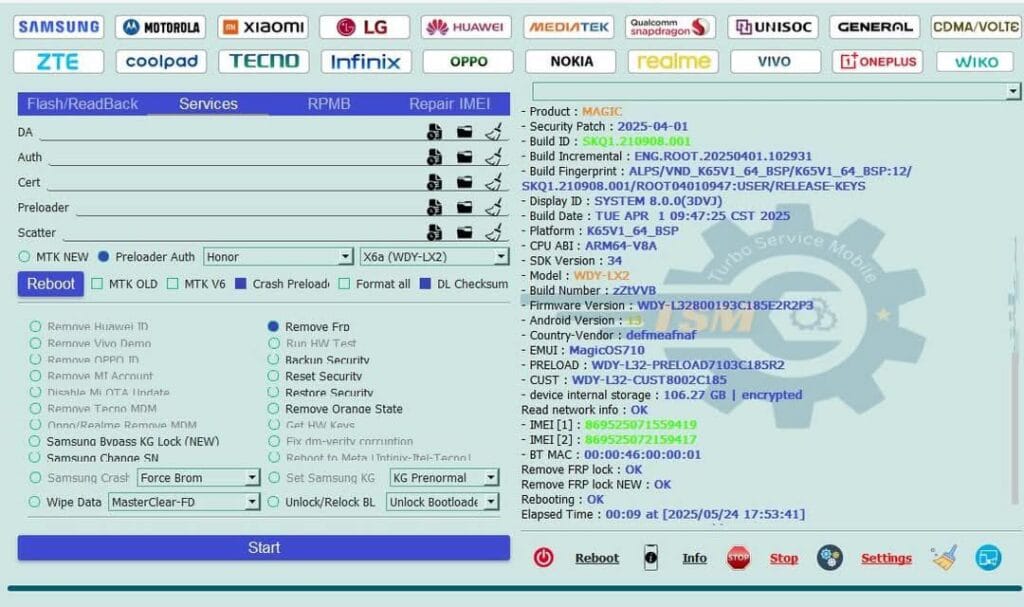Image resolution: width=1024 pixels, height=607 pixels.
Task: Open the Cert row folder icon
Action: tap(464, 182)
